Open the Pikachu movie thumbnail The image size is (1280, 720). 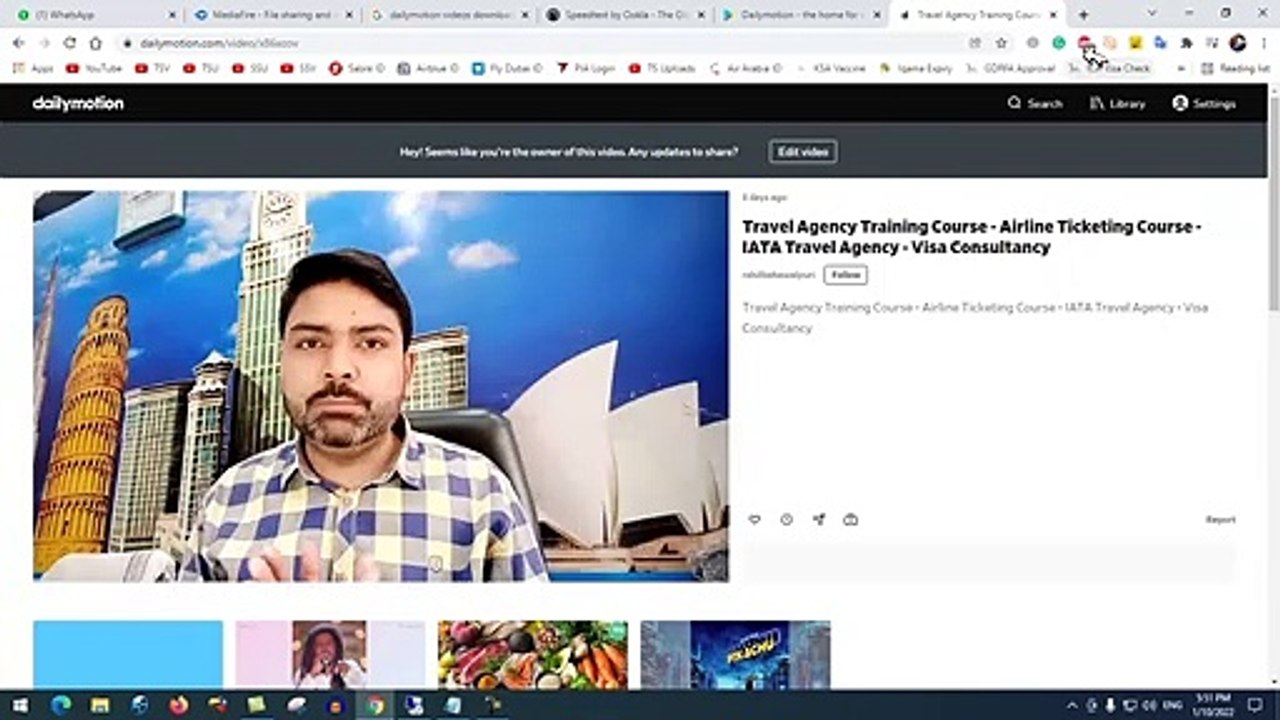coord(735,655)
